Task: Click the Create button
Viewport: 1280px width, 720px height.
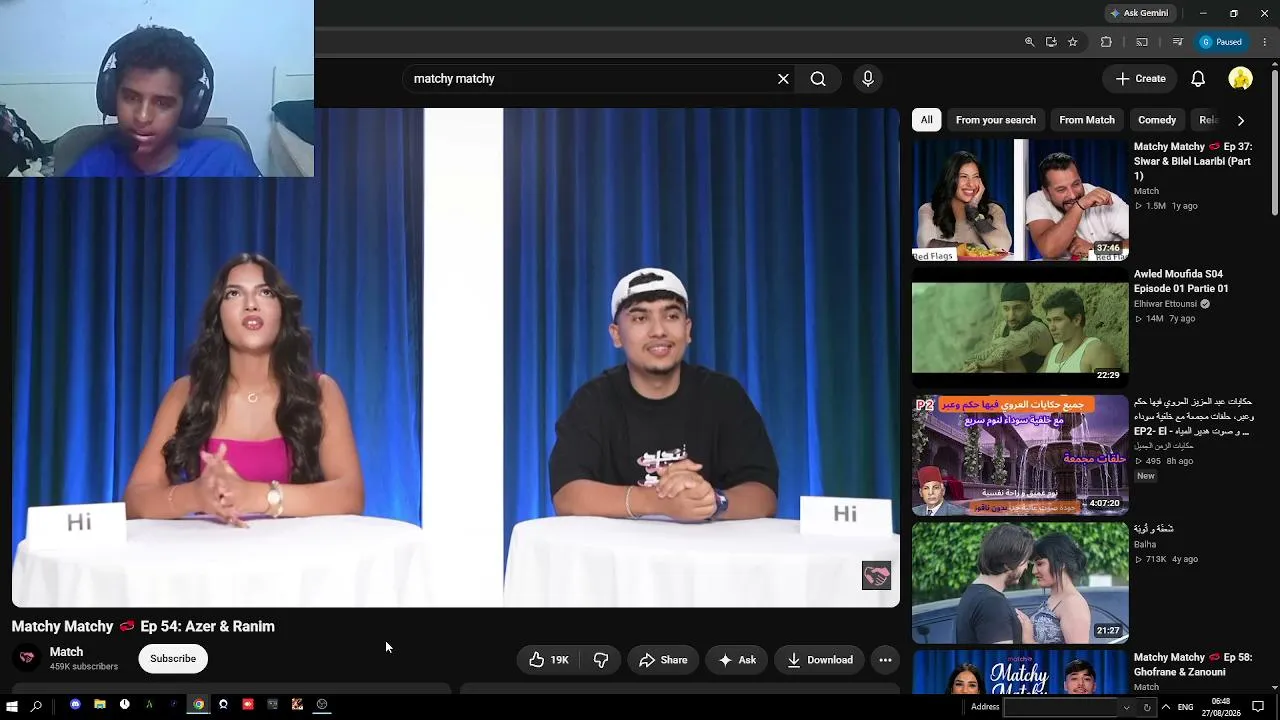Action: point(1140,79)
